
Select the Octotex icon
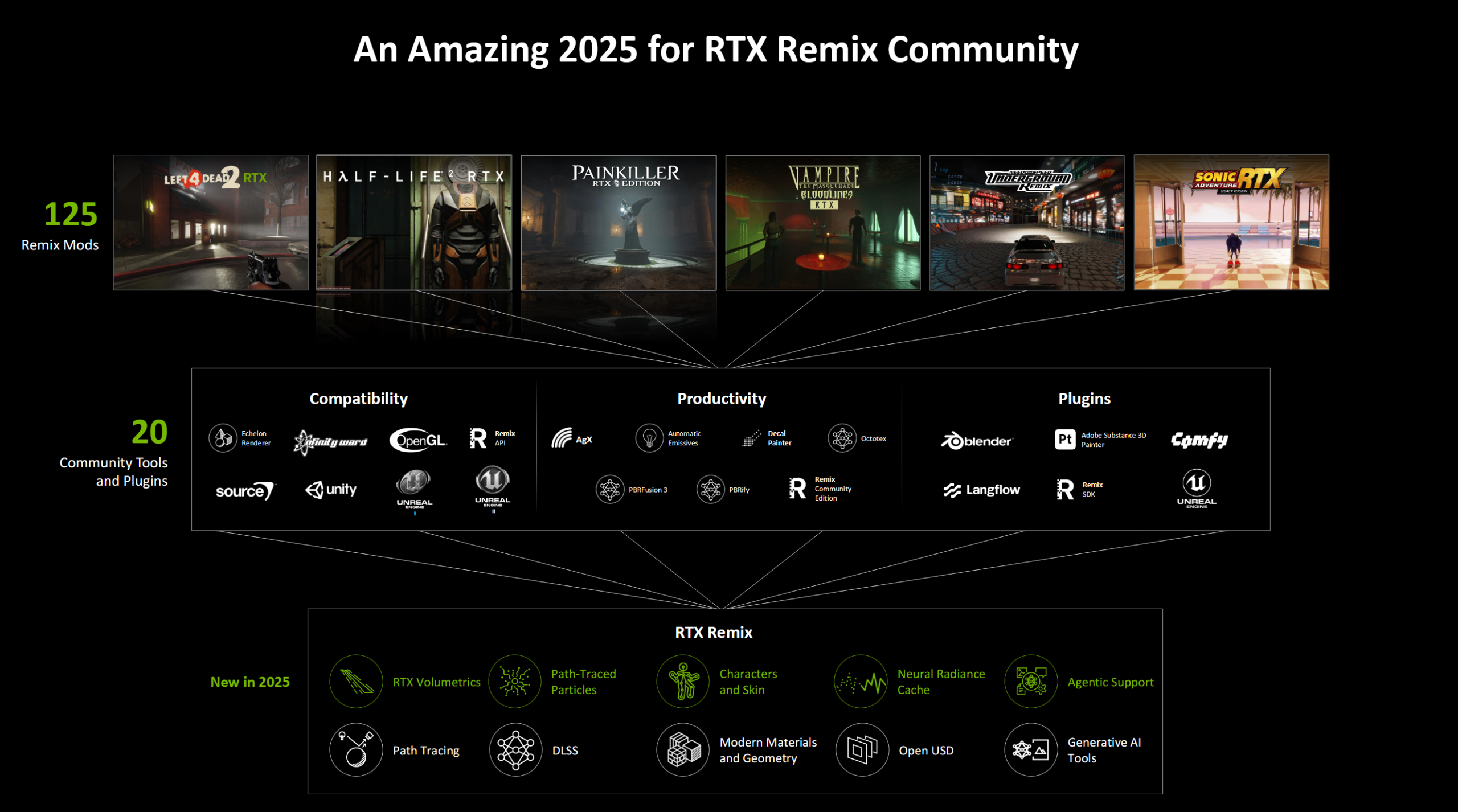coord(842,438)
